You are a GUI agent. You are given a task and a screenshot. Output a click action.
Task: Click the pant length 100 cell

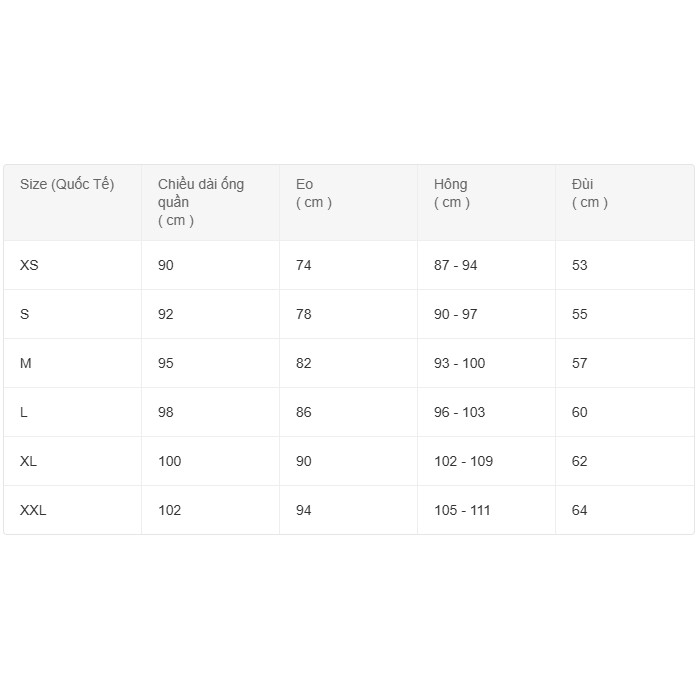170,462
